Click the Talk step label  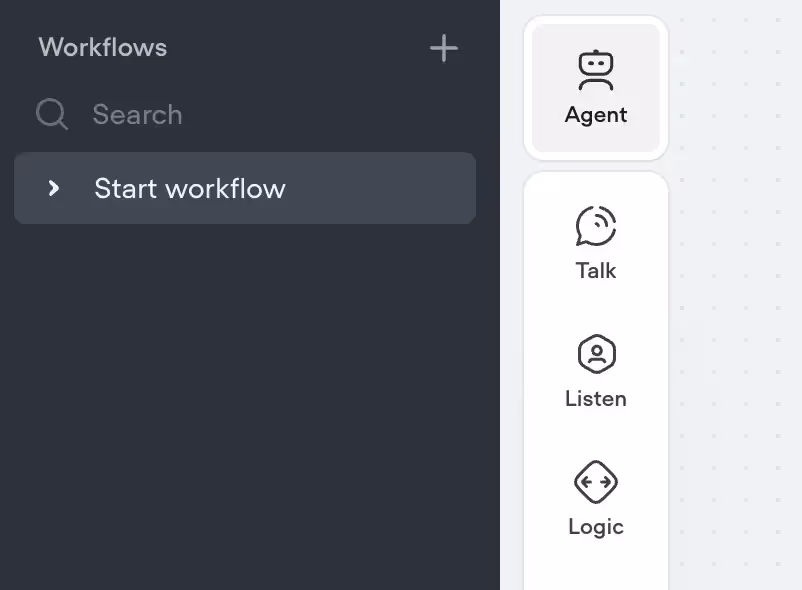(596, 270)
